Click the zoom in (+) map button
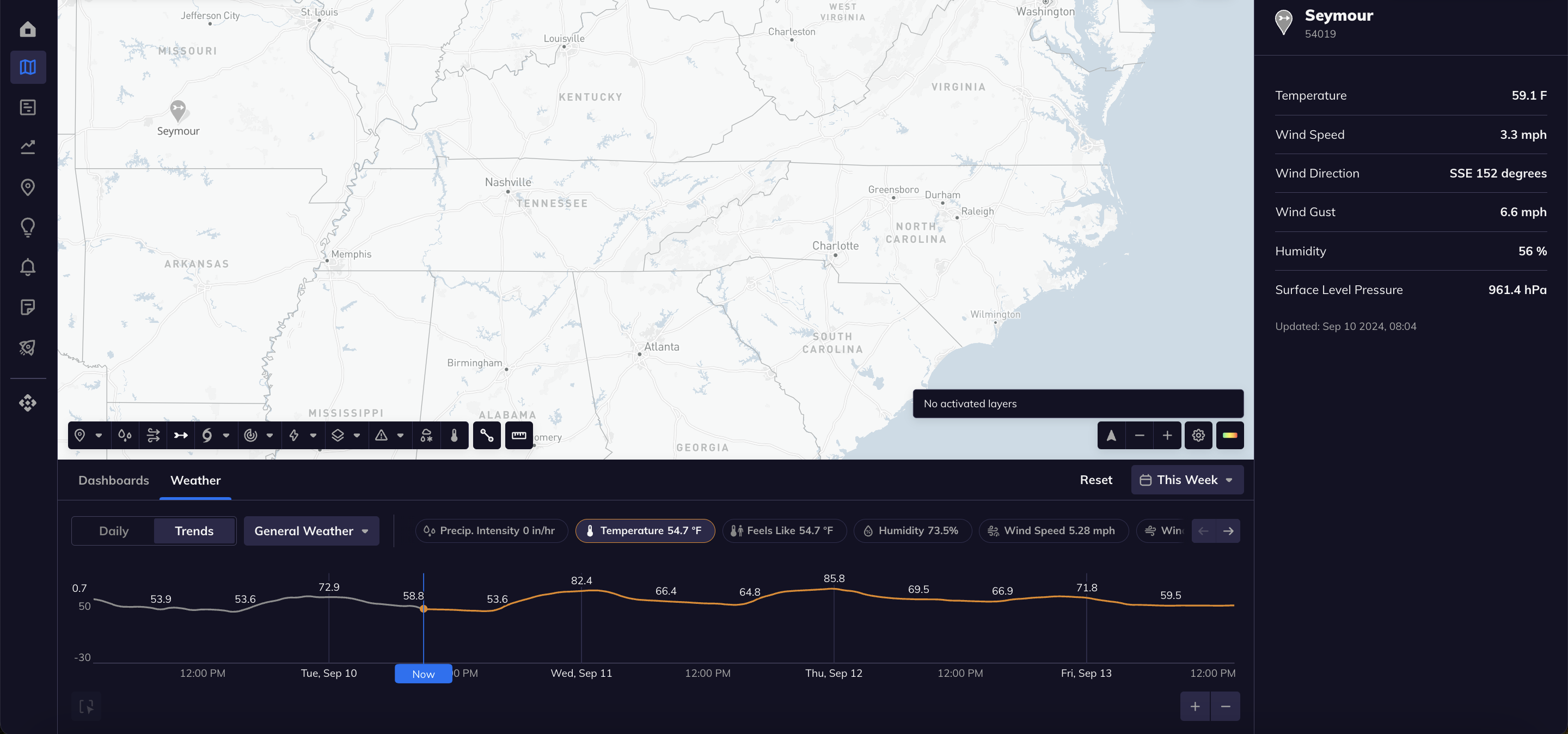 [1167, 435]
